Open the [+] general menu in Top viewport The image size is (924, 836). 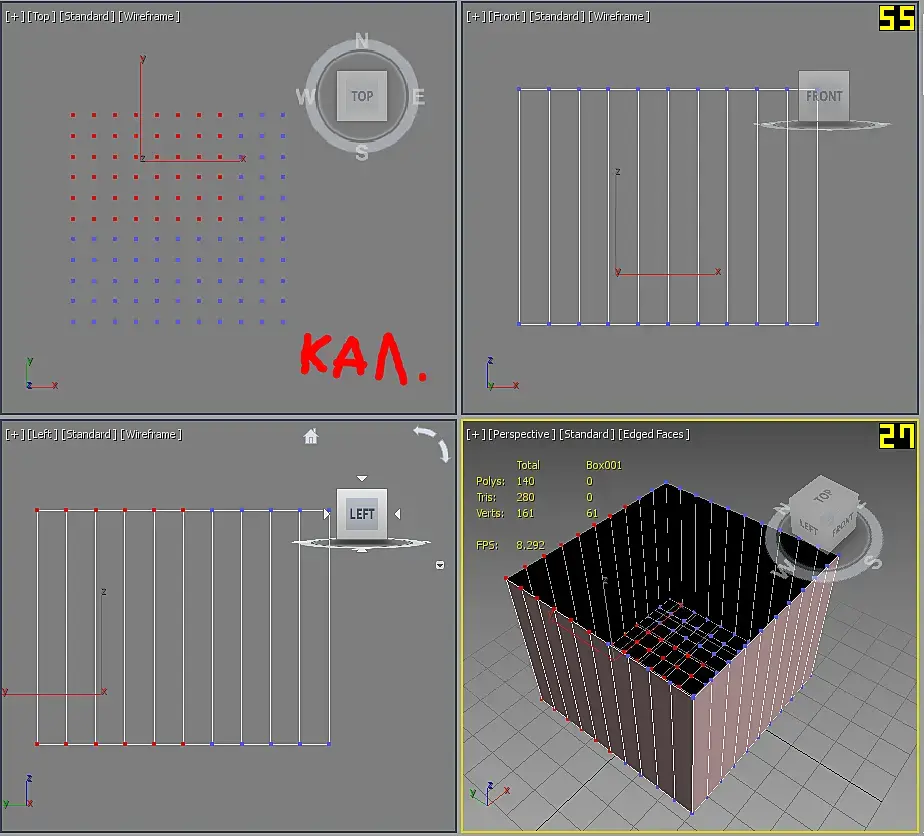[14, 16]
